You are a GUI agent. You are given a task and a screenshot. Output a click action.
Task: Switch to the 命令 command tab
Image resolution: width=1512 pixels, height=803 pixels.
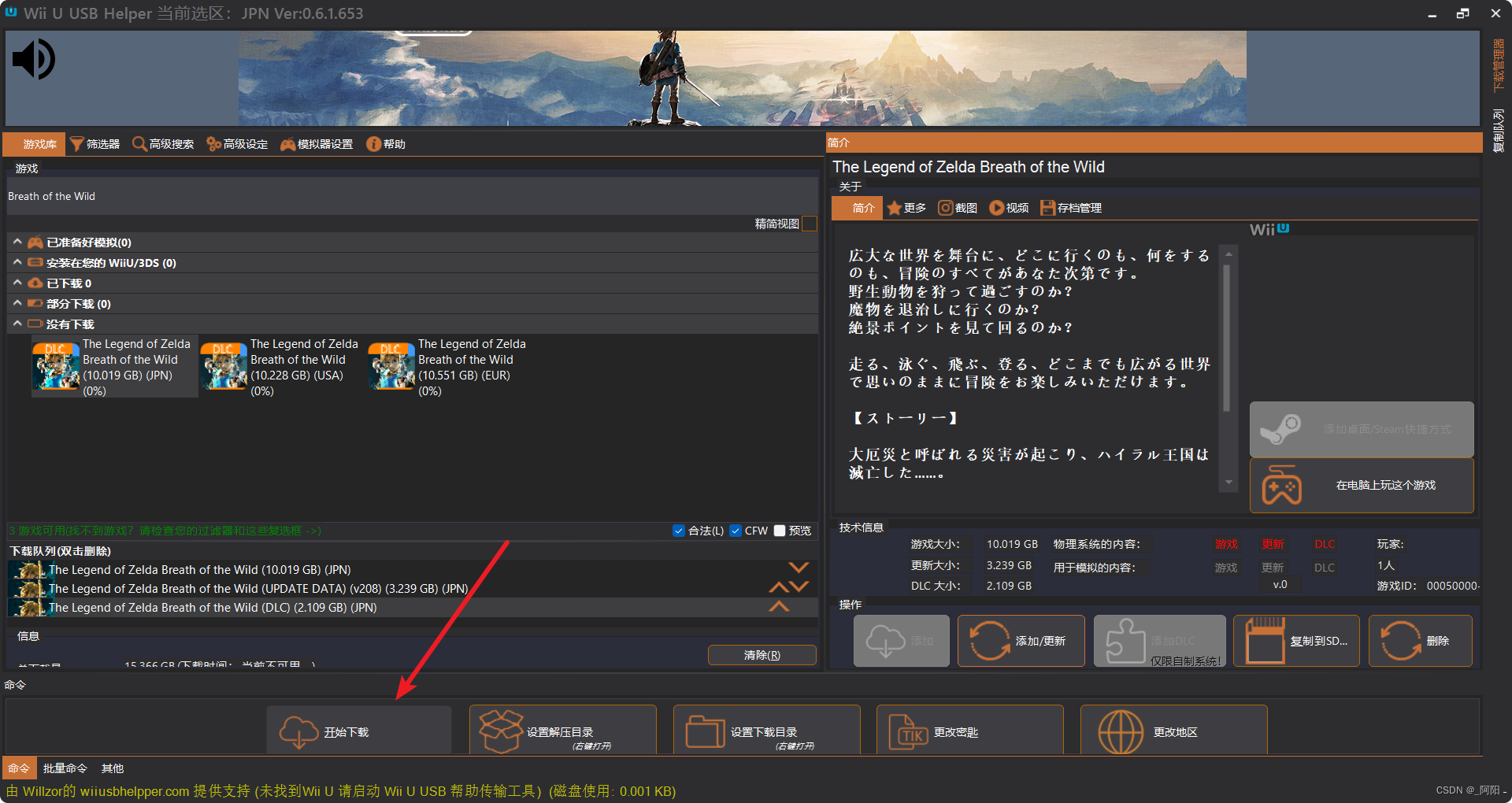pos(19,768)
